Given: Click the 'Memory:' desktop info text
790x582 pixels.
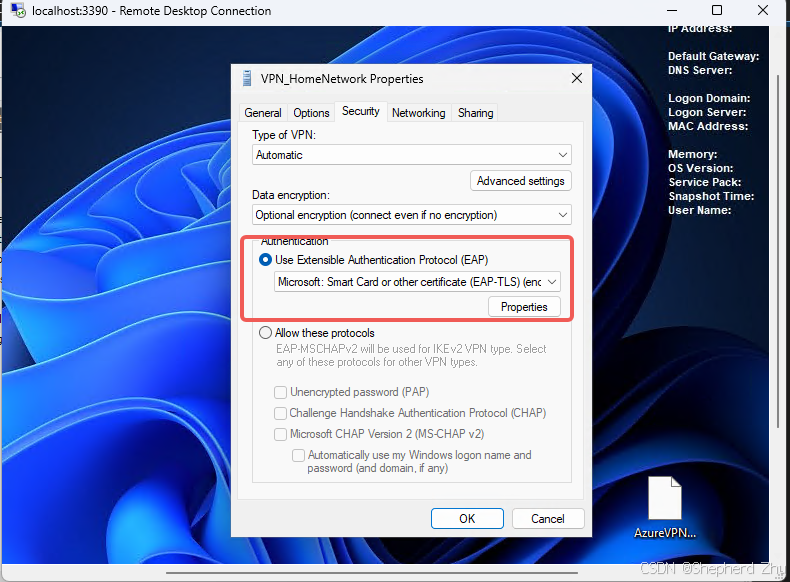Looking at the screenshot, I should point(692,154).
